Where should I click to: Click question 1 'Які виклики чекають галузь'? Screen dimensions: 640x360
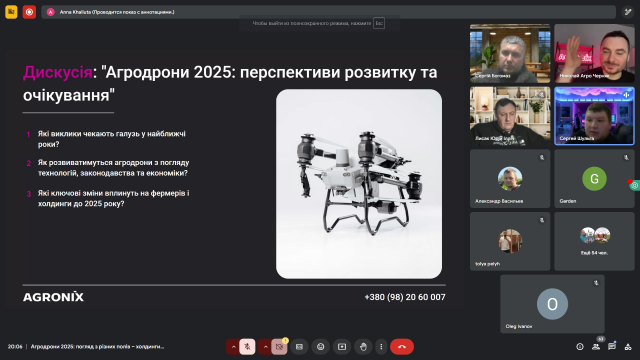(x=111, y=139)
